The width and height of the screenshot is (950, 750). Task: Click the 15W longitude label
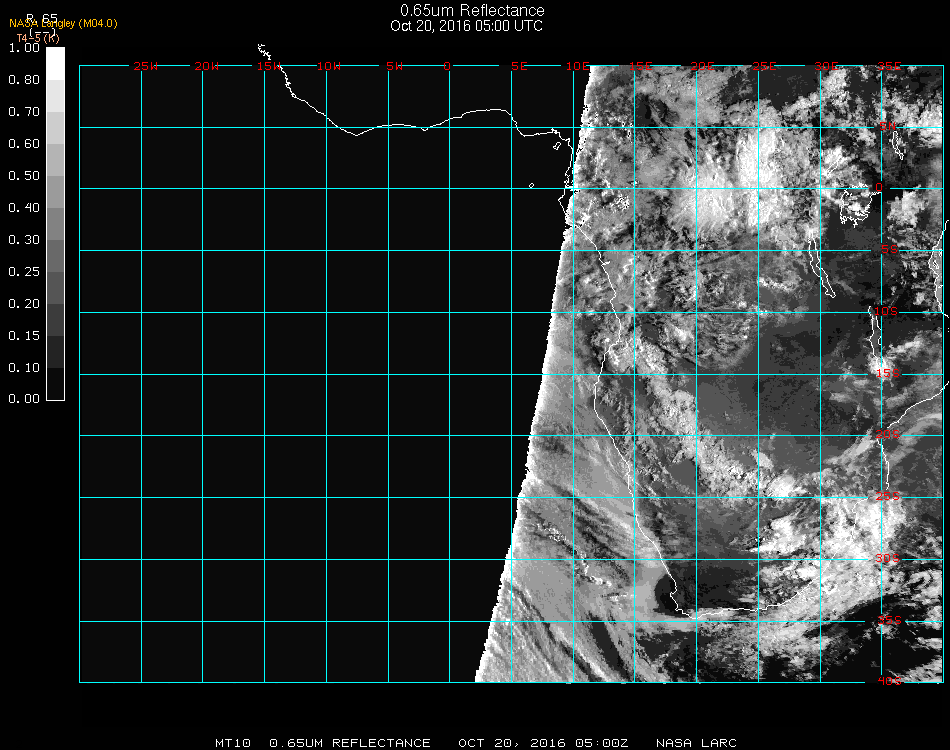(268, 66)
